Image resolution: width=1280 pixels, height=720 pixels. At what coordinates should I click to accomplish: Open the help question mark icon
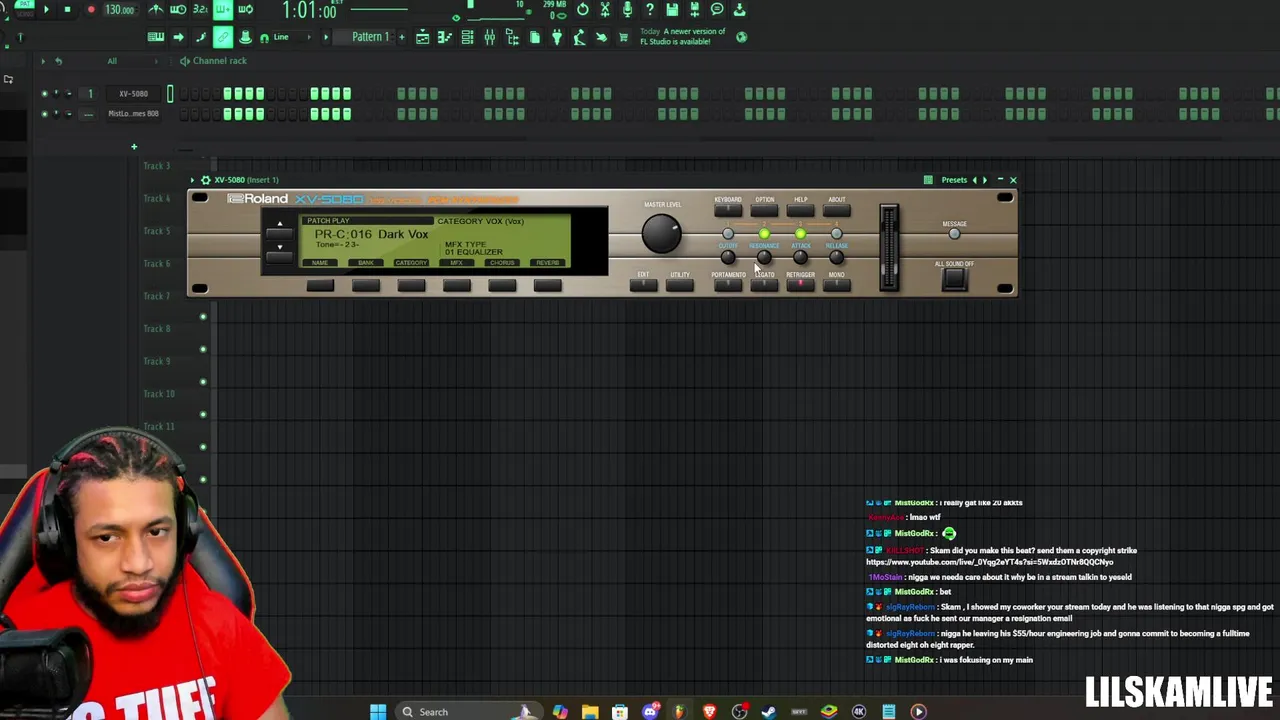(649, 10)
